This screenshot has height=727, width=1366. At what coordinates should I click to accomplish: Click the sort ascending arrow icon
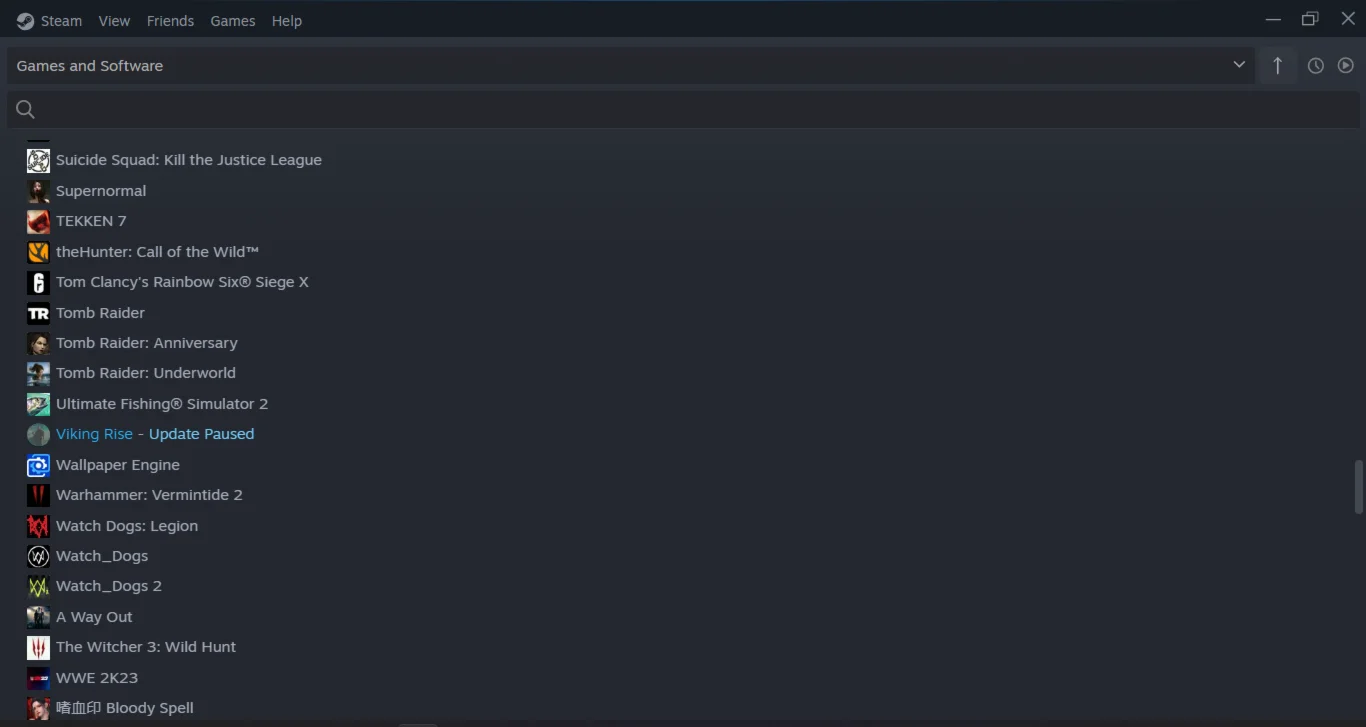[x=1277, y=66]
